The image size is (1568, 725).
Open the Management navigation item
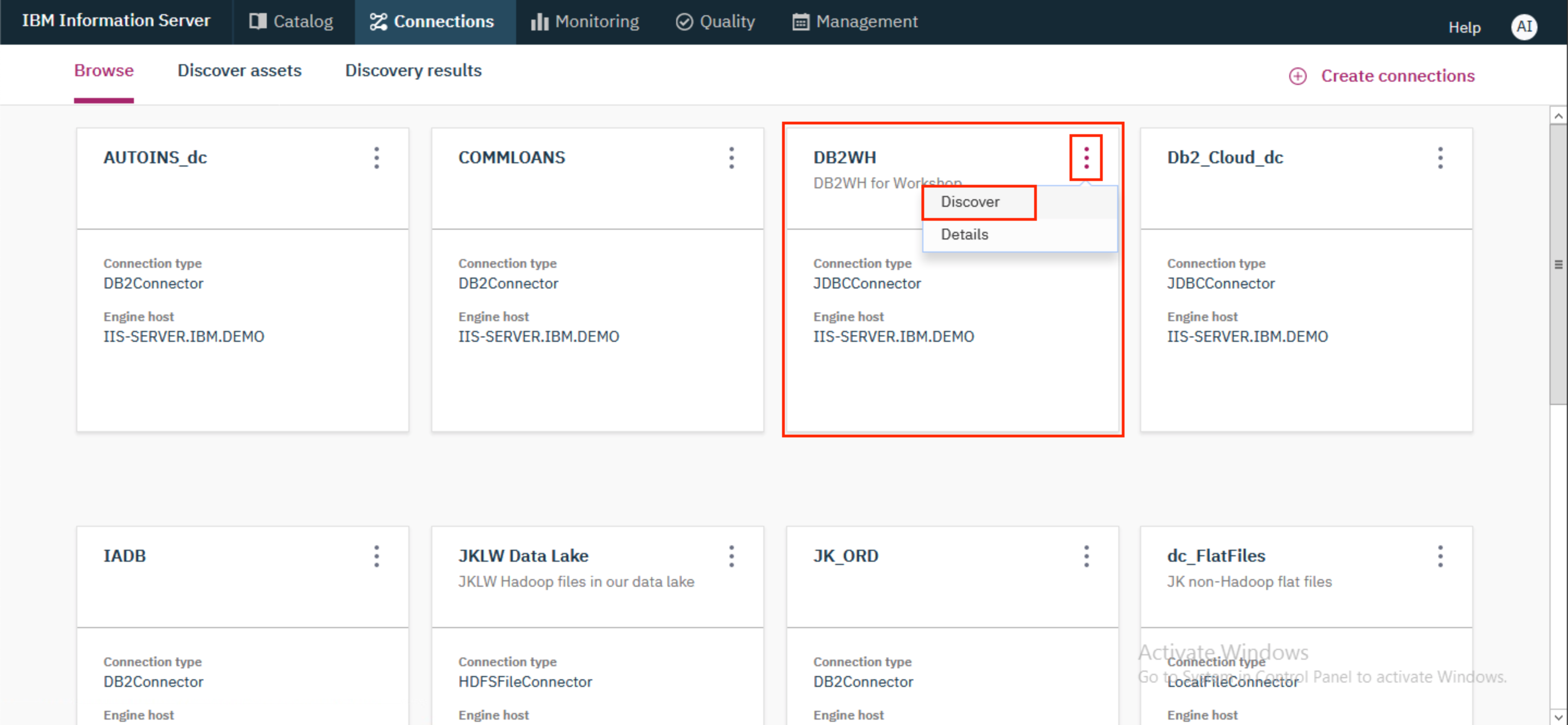tap(855, 22)
